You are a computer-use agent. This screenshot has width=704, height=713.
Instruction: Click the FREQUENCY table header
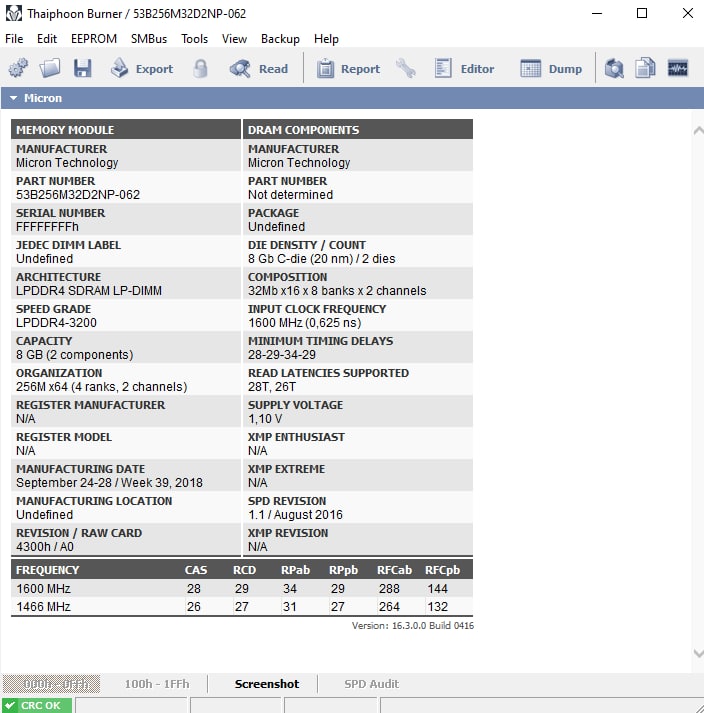point(48,570)
